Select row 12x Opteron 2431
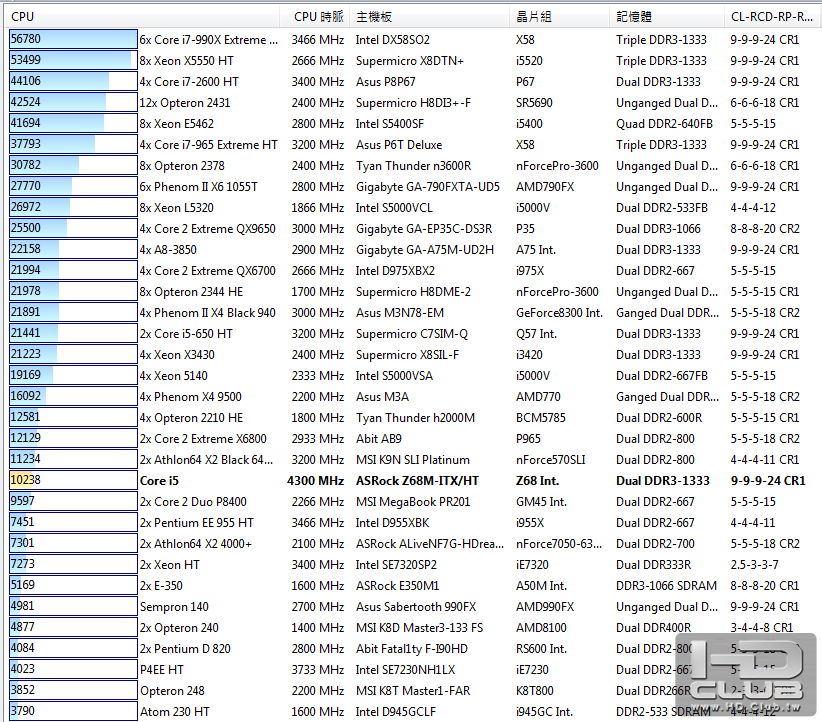Screen dimensions: 822x722 pyautogui.click(x=414, y=103)
